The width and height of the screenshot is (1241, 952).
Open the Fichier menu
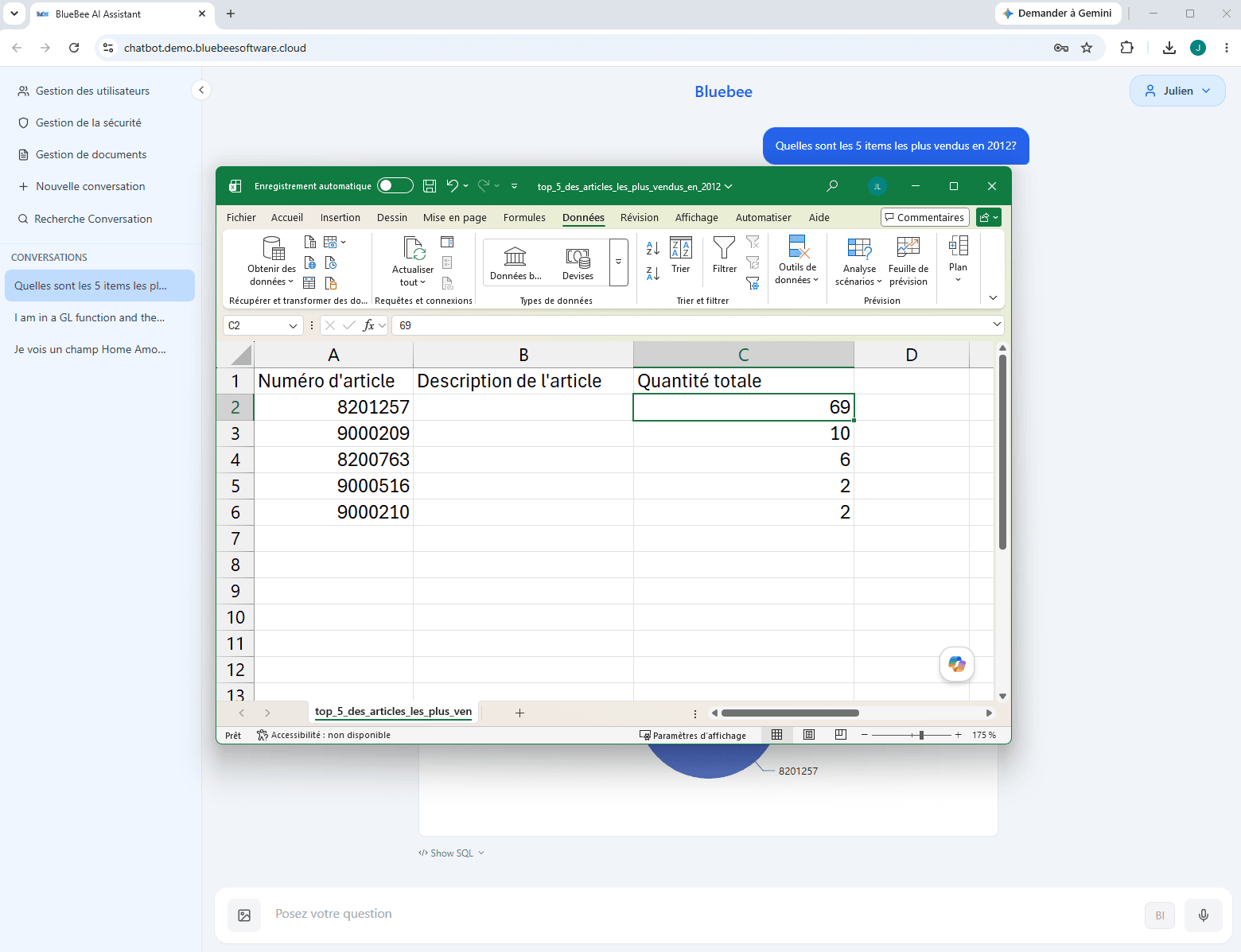(241, 218)
